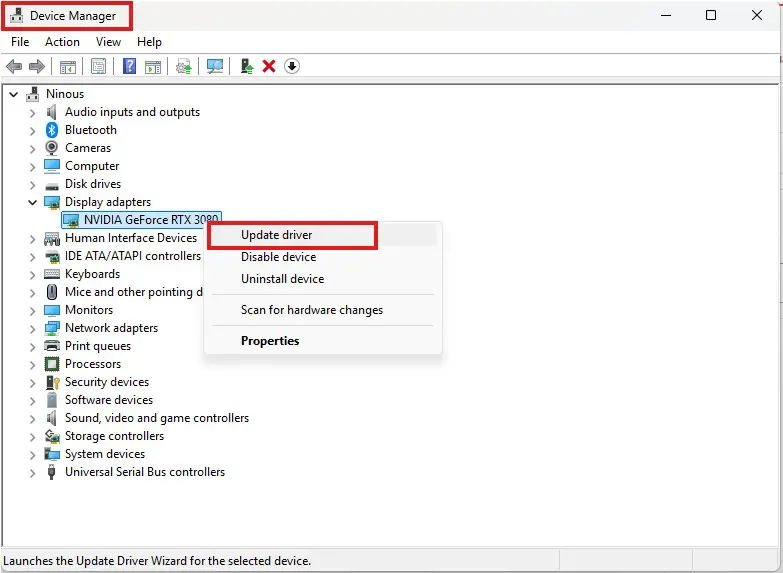Select the Display adapters label
Viewport: 783px width, 573px height.
pos(108,202)
